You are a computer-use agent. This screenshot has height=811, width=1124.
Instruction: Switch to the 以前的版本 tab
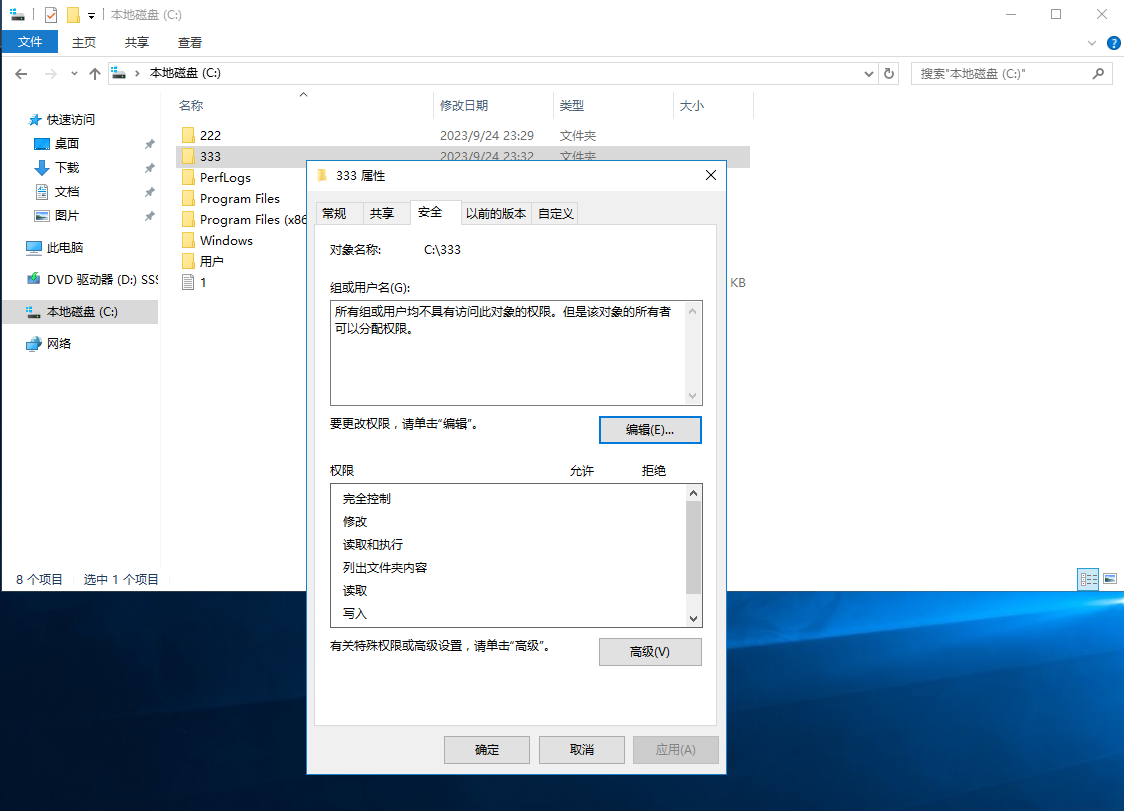pyautogui.click(x=496, y=214)
